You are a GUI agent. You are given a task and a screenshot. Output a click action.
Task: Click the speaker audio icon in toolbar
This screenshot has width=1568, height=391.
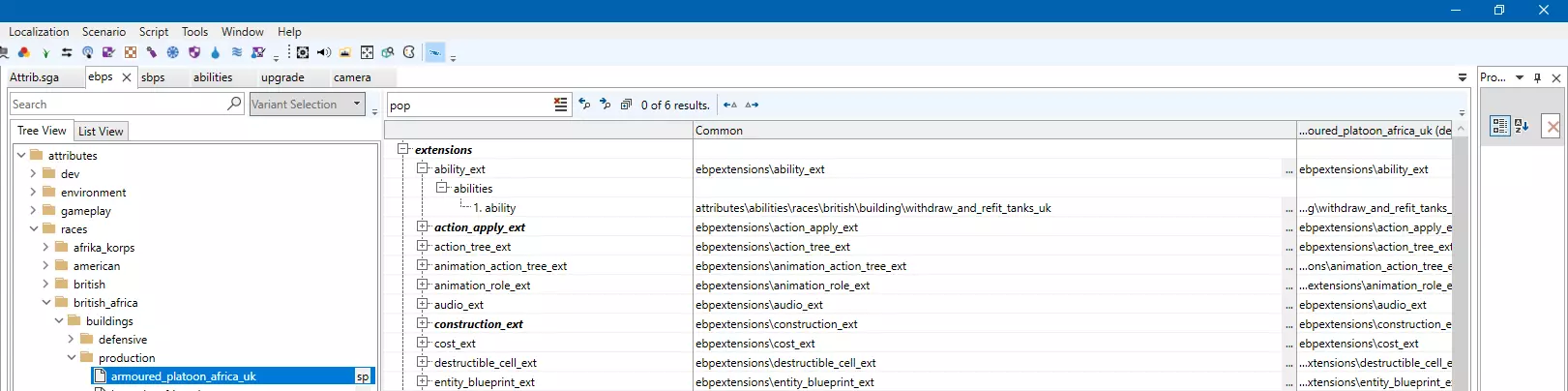pyautogui.click(x=323, y=52)
